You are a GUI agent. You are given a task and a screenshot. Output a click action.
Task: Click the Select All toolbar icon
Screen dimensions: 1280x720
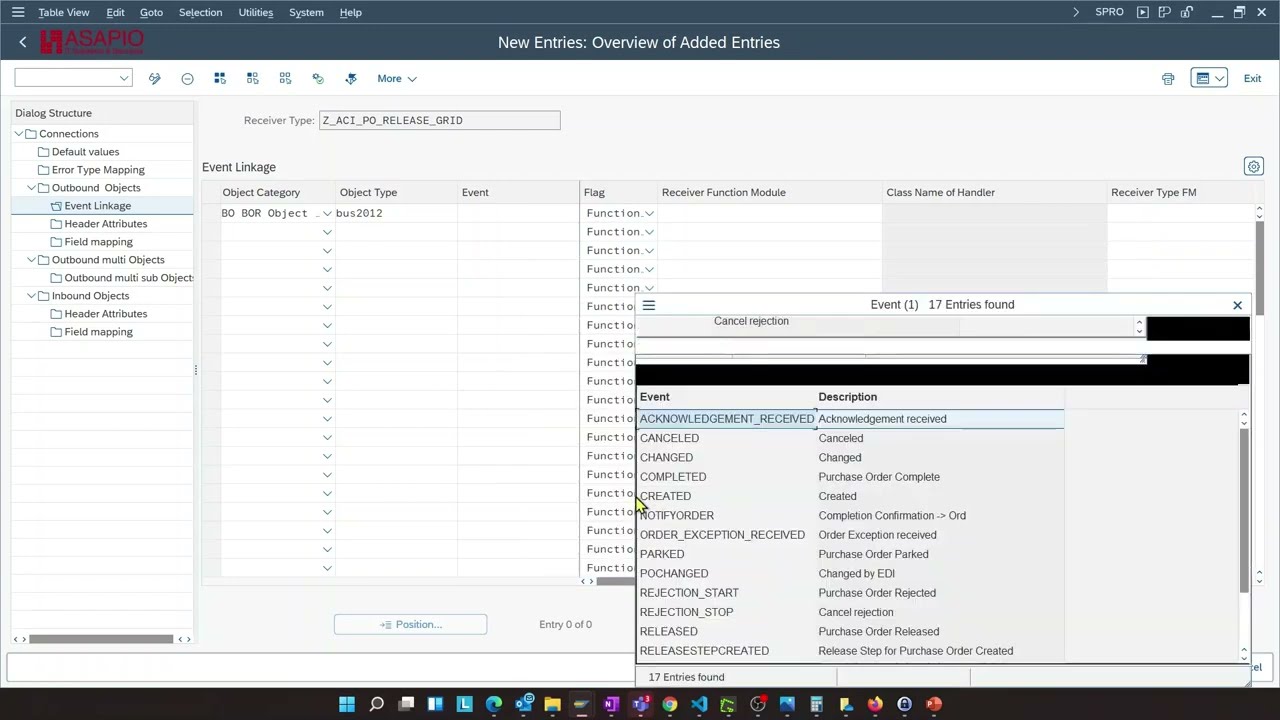[x=220, y=78]
